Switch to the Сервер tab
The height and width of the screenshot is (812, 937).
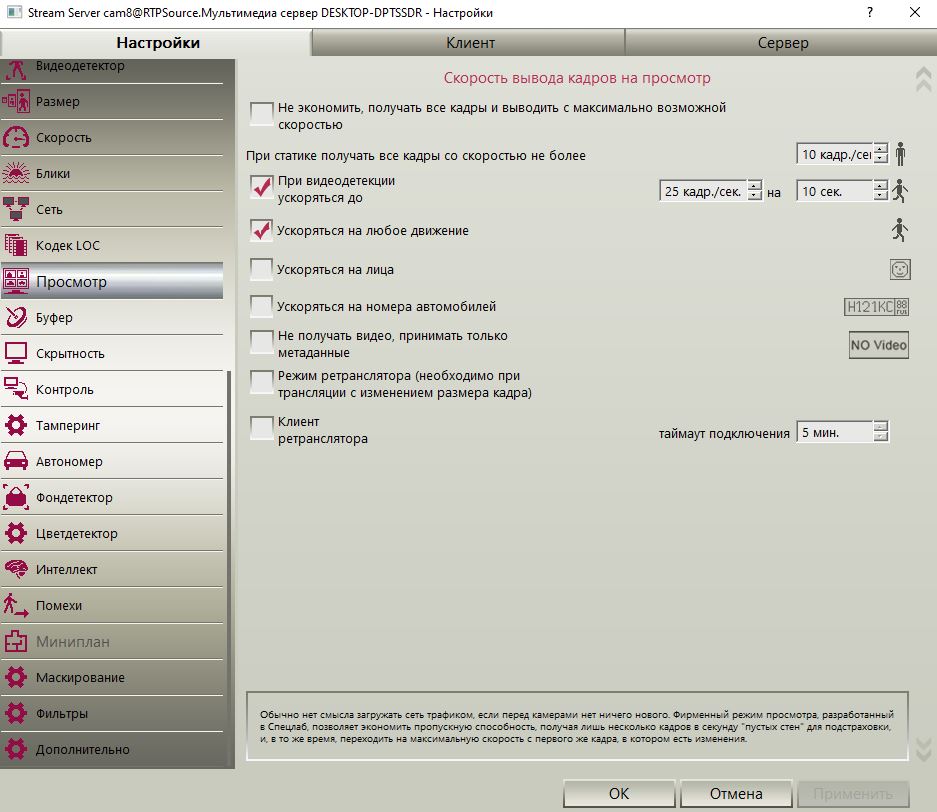[x=782, y=42]
